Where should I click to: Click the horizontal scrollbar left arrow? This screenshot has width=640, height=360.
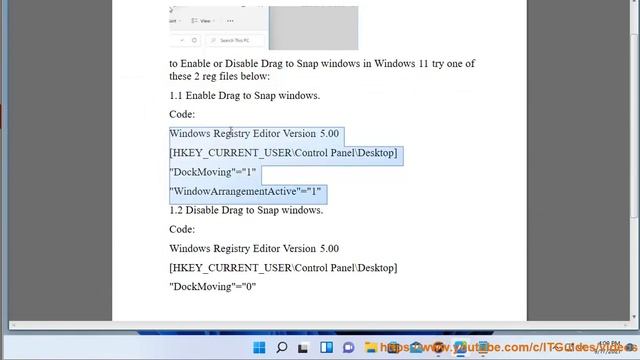13,325
